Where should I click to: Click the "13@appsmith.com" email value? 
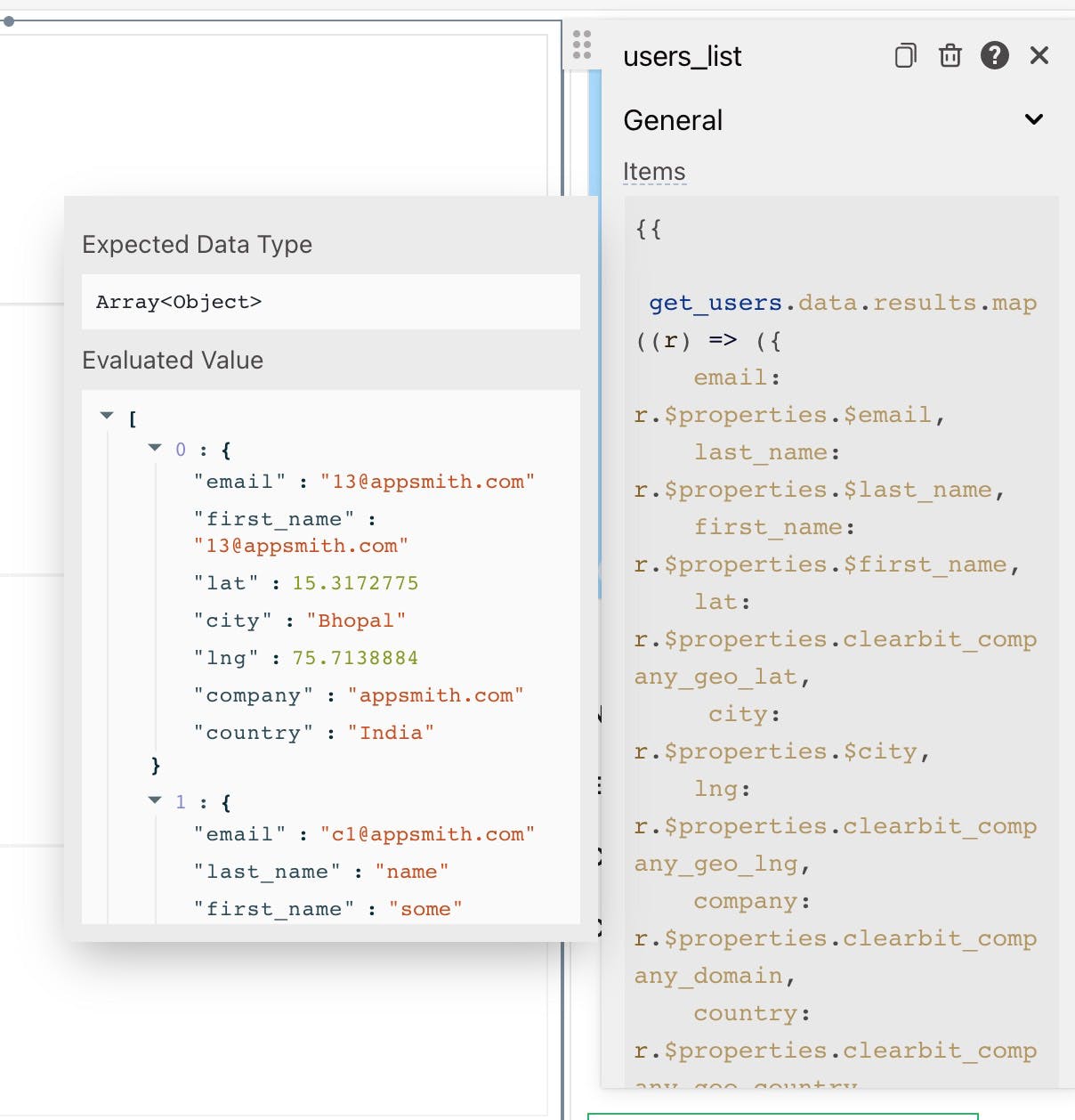coord(427,482)
